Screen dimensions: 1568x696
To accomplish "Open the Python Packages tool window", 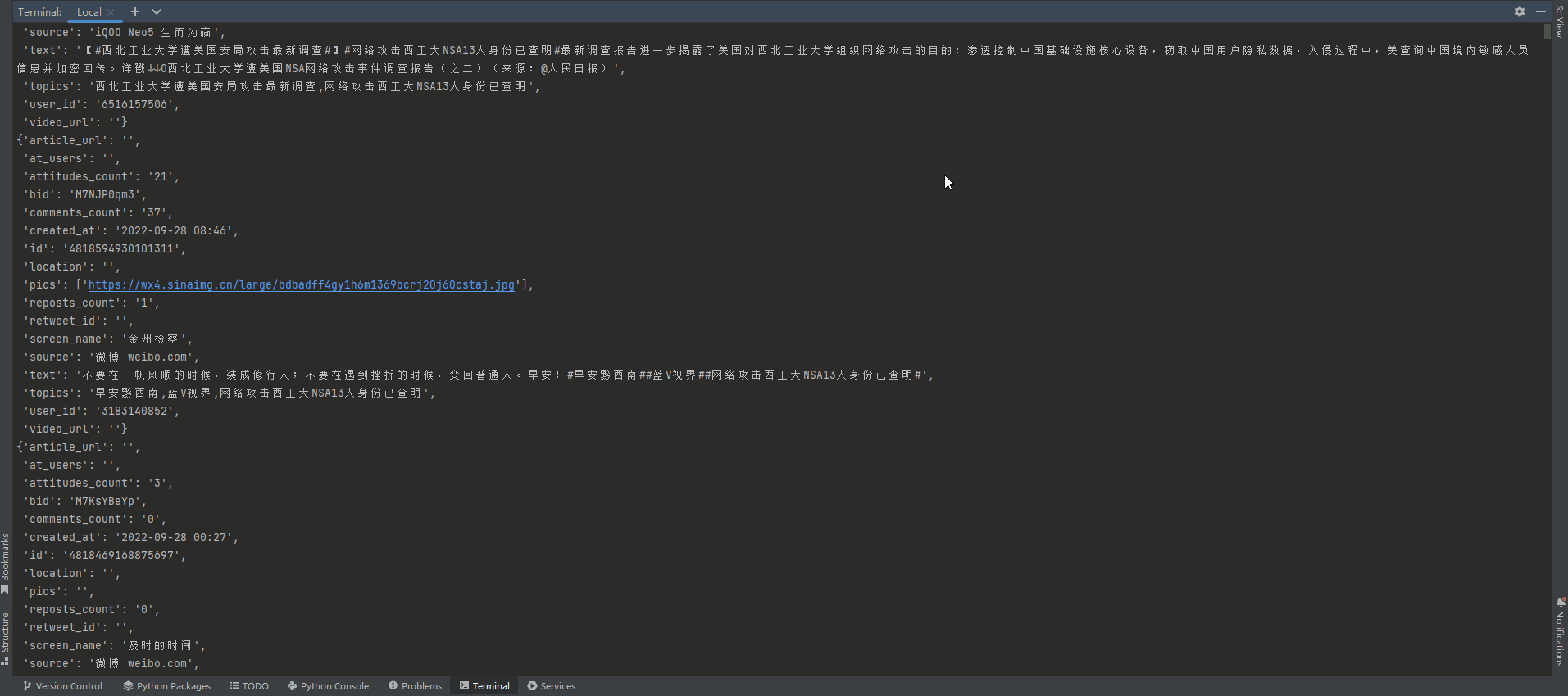I will click(167, 686).
